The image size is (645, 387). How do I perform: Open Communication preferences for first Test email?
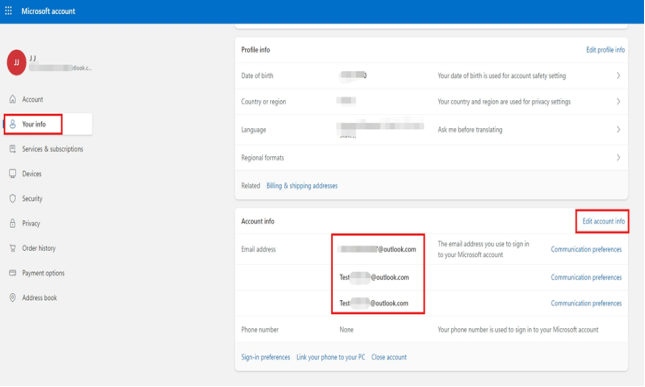[586, 277]
